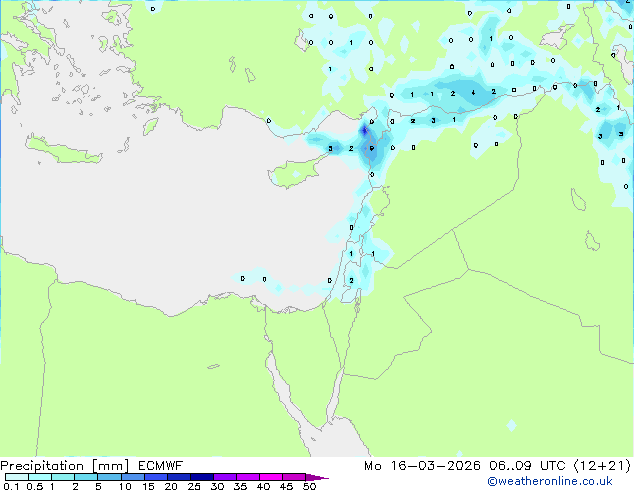
Task: Click the 'ECMWF' model label
Action: [161, 466]
